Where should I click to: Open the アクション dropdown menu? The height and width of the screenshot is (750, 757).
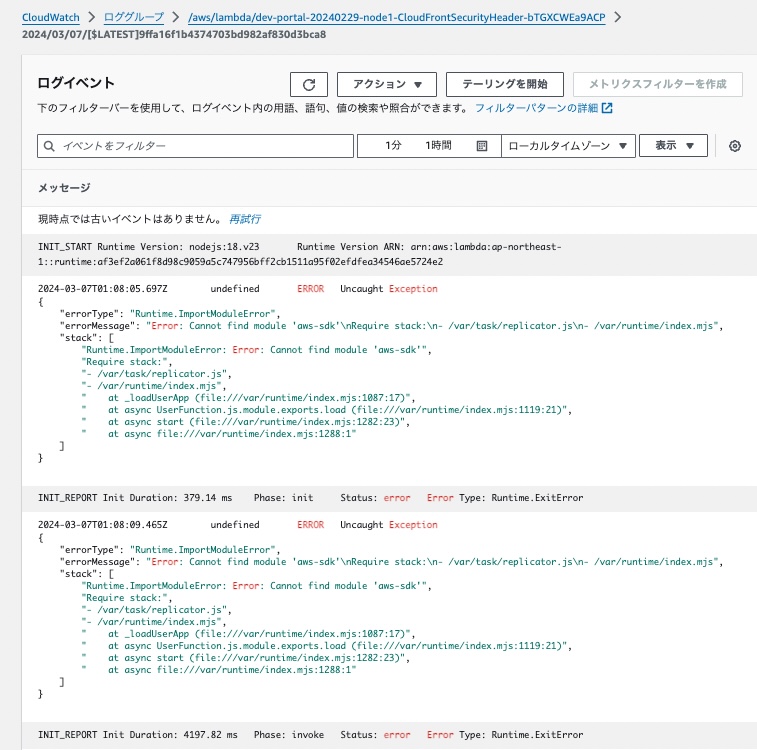click(387, 84)
